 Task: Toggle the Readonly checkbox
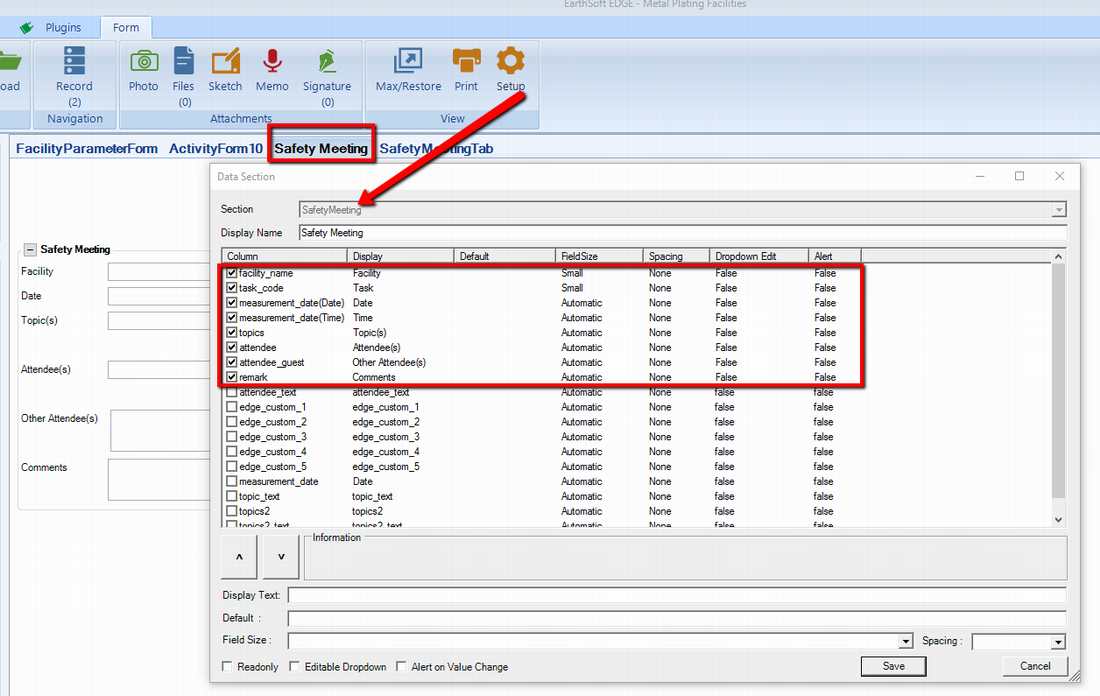click(227, 667)
